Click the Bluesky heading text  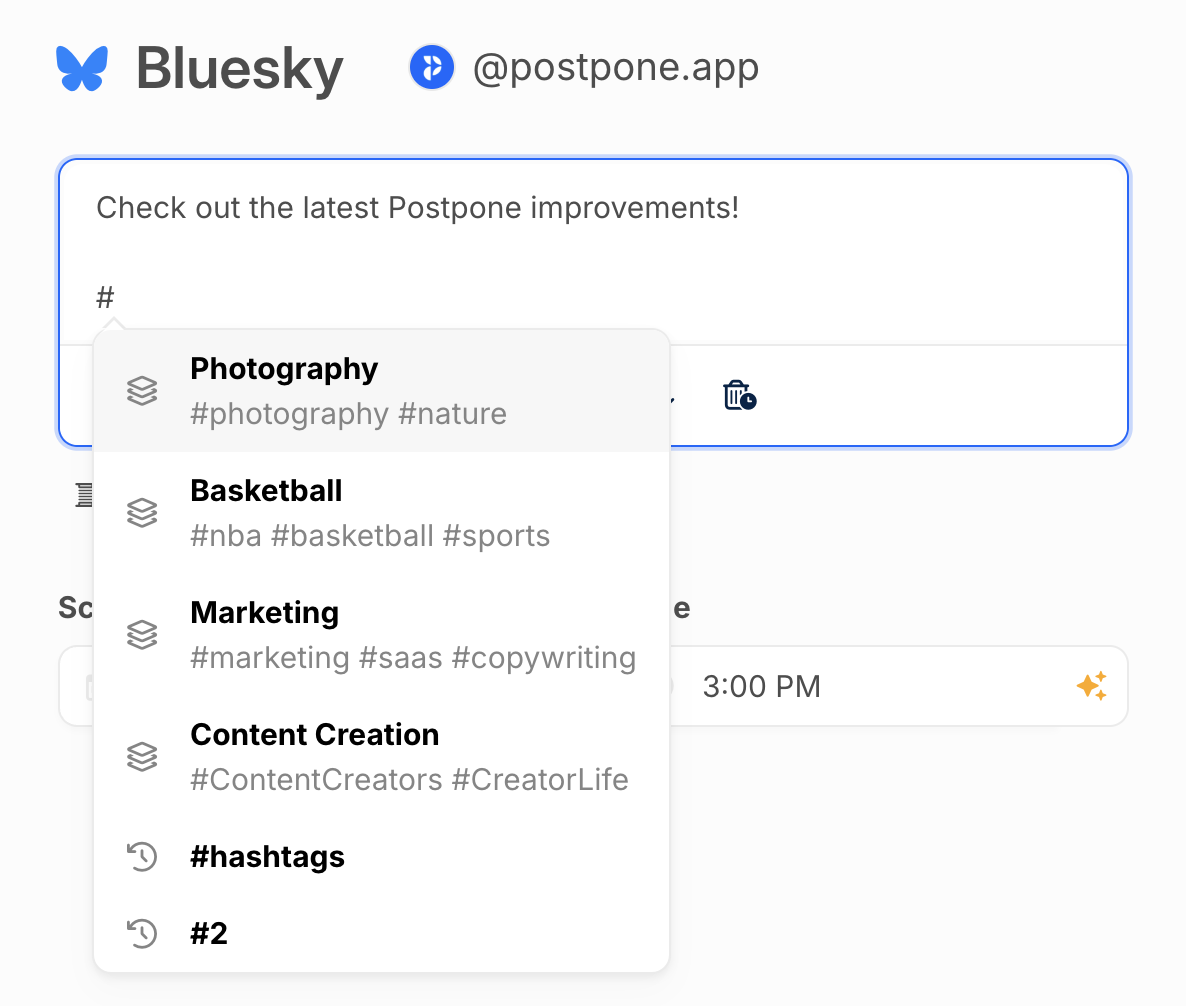pos(240,69)
